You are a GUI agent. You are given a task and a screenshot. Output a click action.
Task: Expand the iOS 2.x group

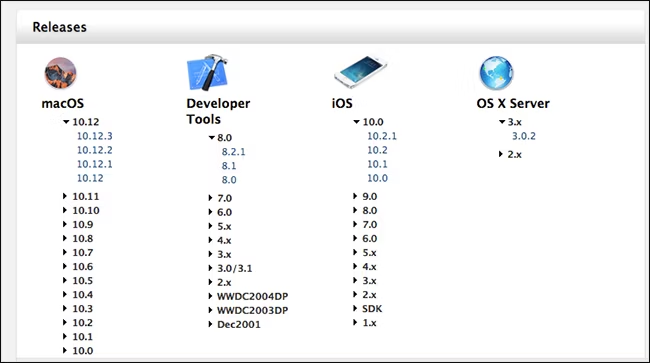(x=355, y=295)
